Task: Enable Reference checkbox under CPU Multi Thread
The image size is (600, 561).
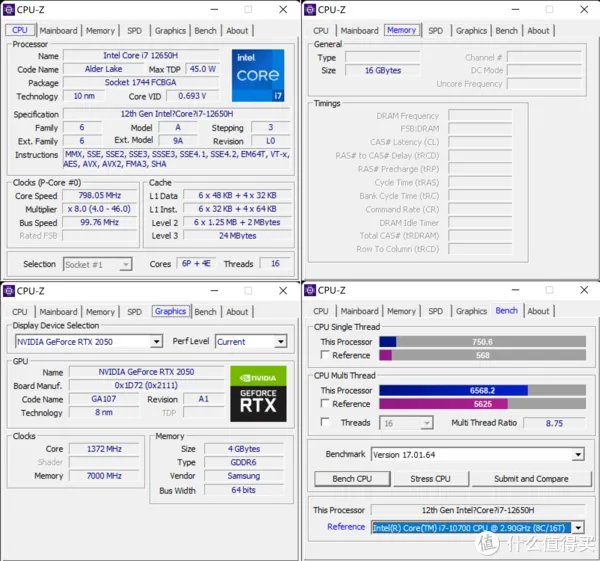Action: 325,403
